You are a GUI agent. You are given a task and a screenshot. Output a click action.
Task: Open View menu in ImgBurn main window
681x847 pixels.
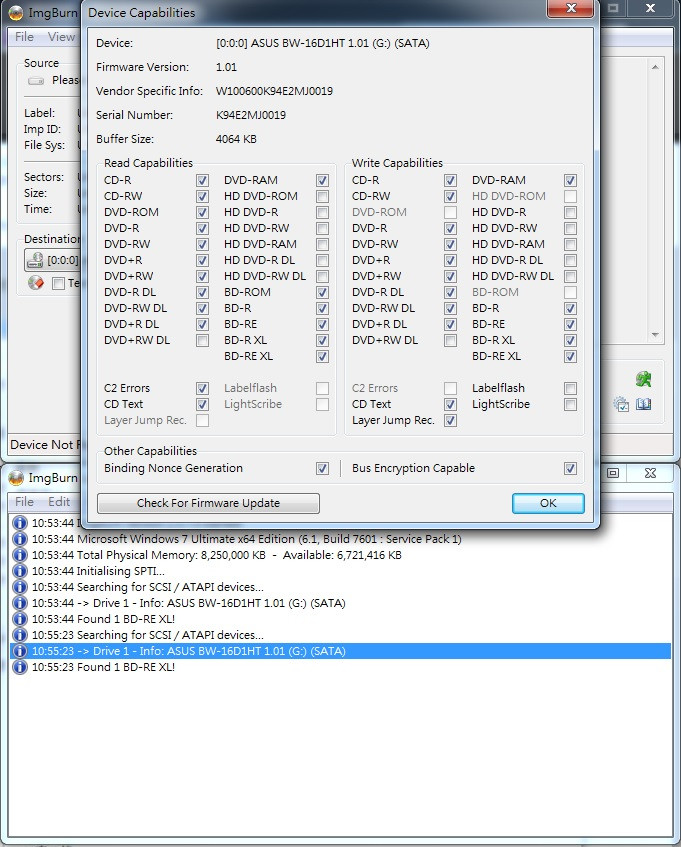point(61,37)
